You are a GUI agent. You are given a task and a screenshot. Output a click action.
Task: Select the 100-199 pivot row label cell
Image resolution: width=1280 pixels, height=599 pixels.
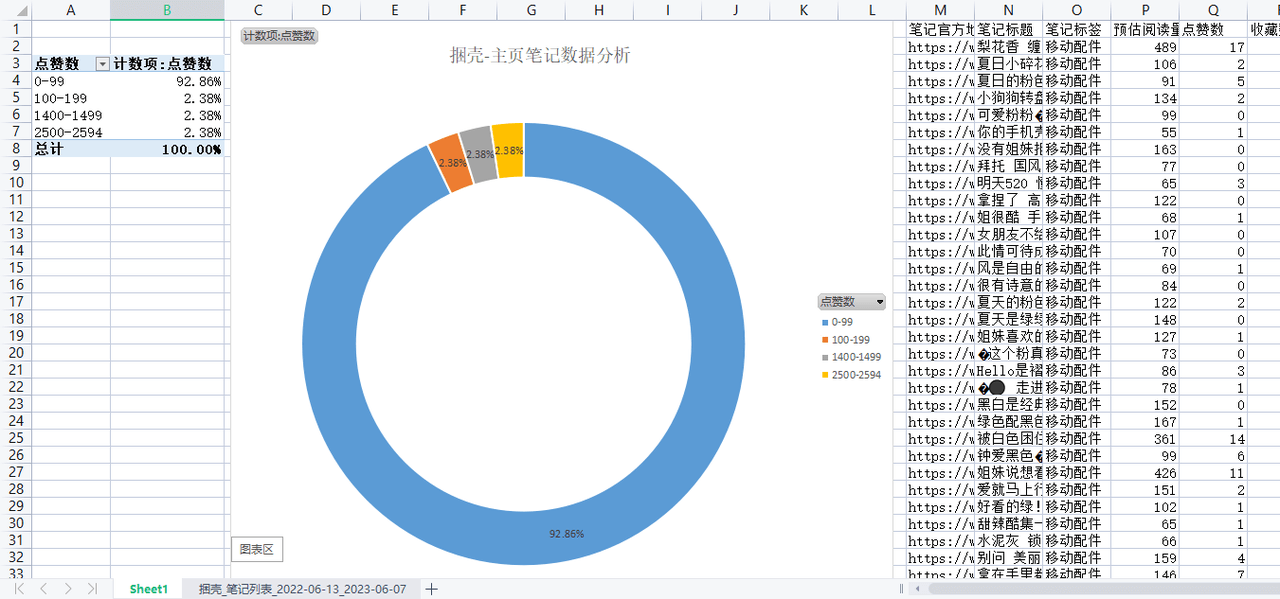(70, 98)
